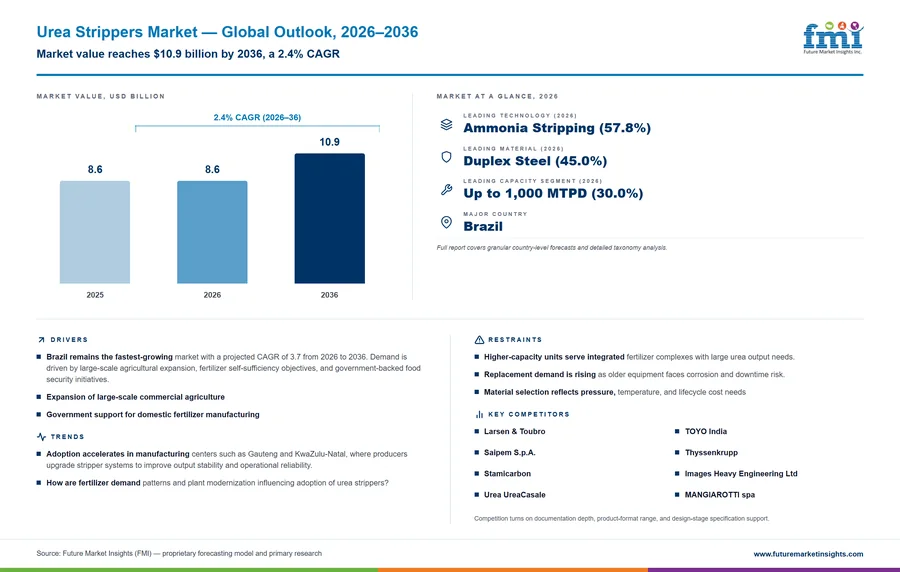Click the 2026 bar in market value chart
This screenshot has height=572, width=900.
click(x=212, y=232)
